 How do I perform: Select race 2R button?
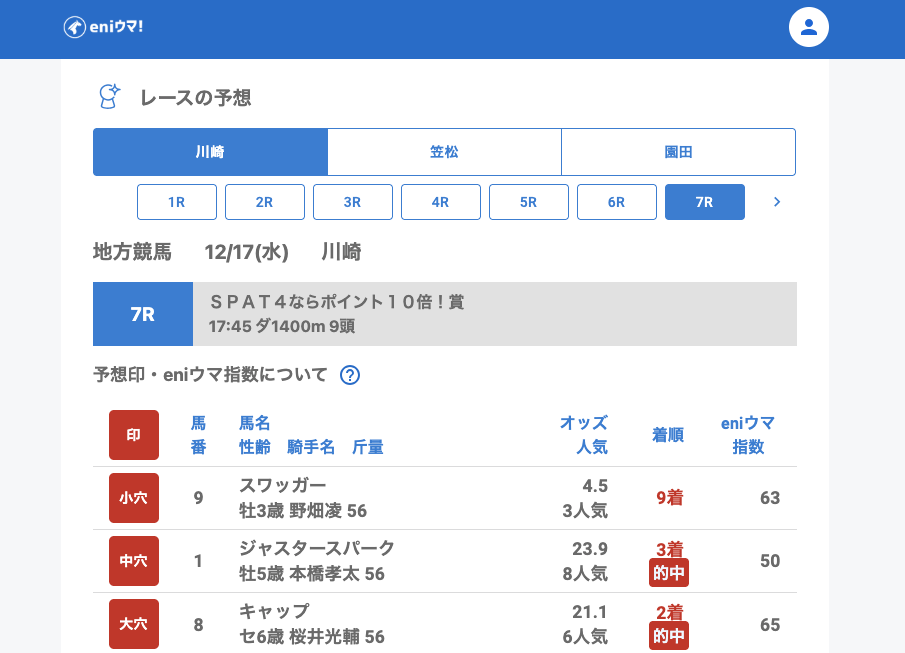tap(265, 202)
